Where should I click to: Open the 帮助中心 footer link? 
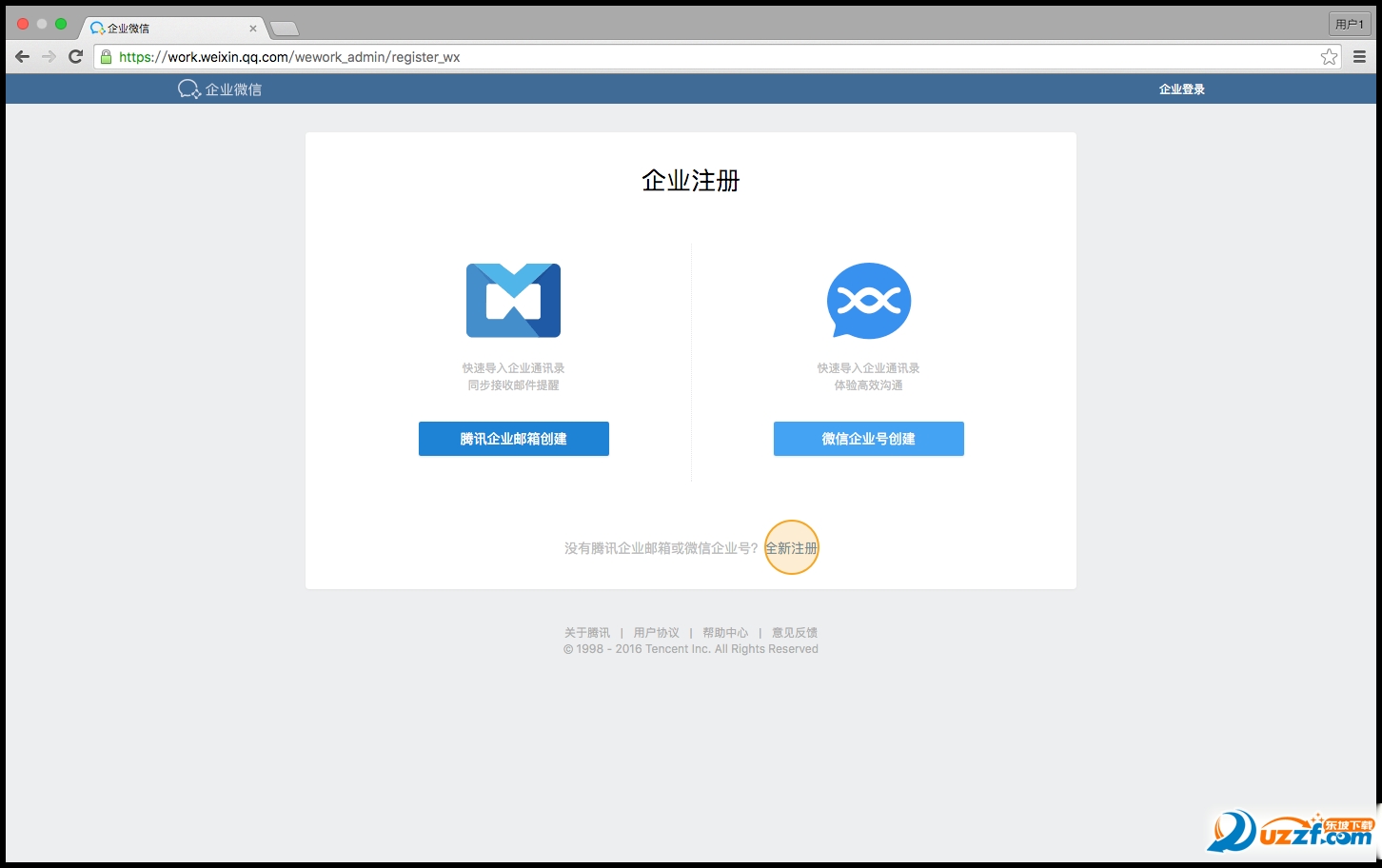(725, 633)
